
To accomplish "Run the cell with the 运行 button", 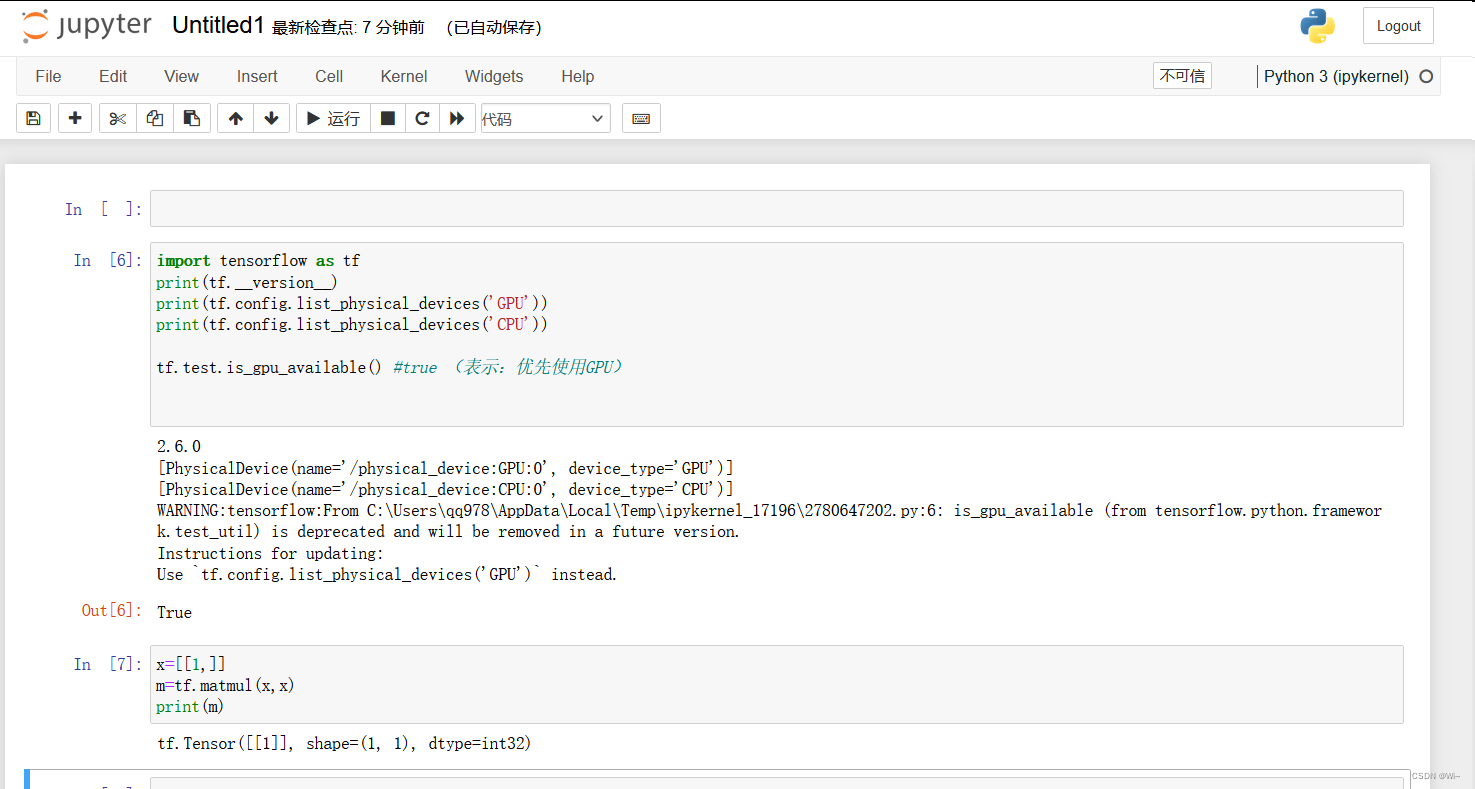I will 333,118.
